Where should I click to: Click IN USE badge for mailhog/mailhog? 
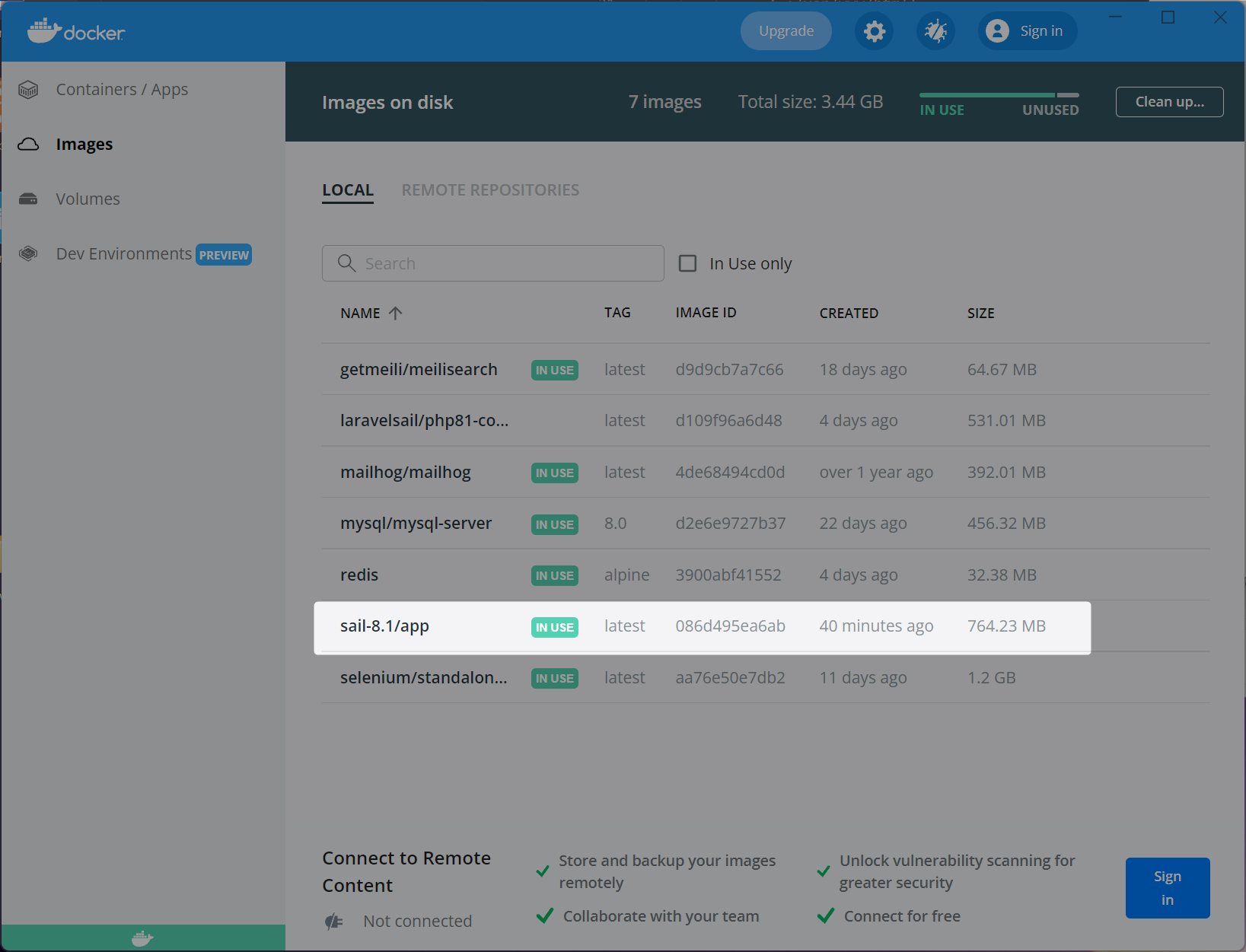[555, 473]
